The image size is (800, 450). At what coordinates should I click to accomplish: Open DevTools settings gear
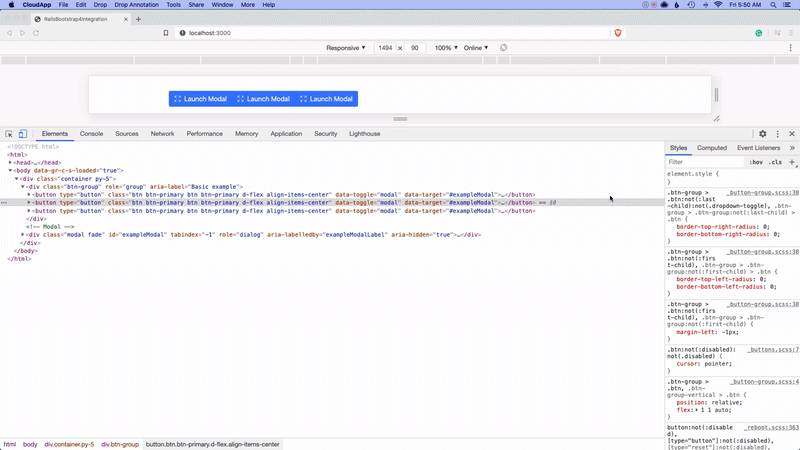pos(762,134)
